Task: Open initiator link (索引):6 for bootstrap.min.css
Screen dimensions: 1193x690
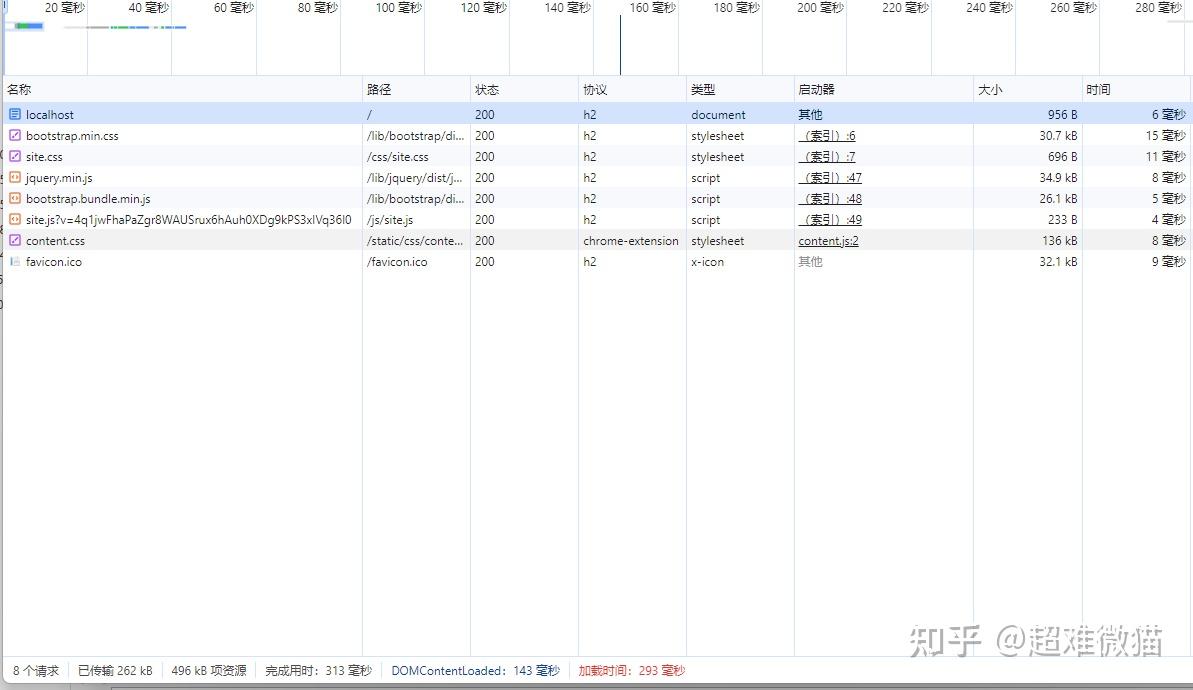Action: point(827,135)
